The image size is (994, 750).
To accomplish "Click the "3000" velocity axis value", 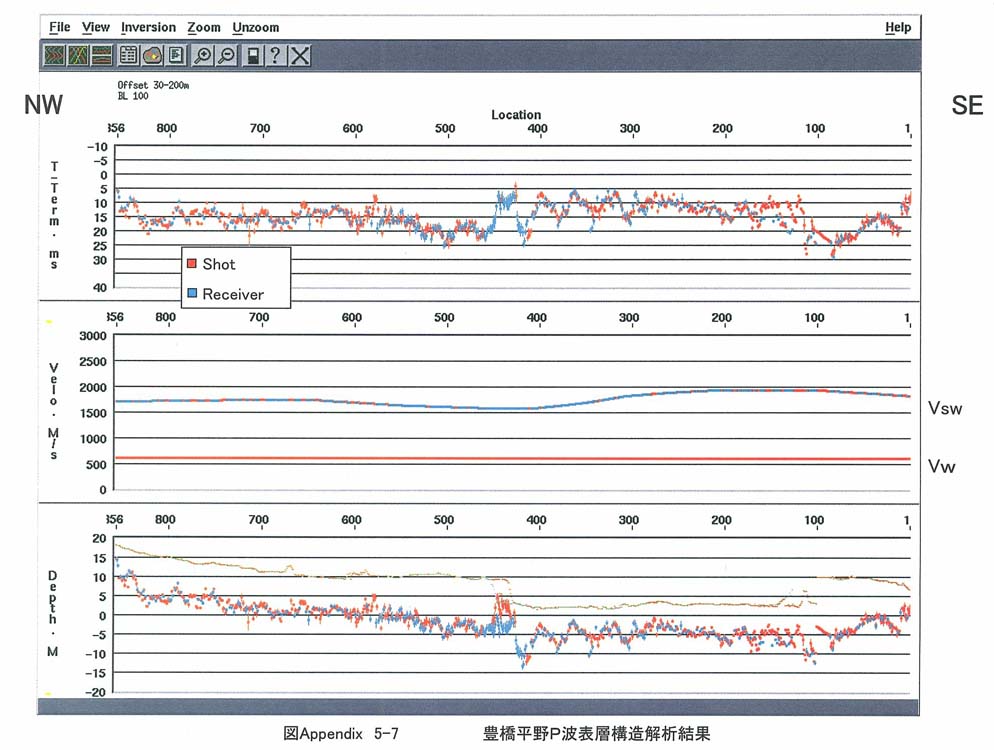I will click(93, 336).
